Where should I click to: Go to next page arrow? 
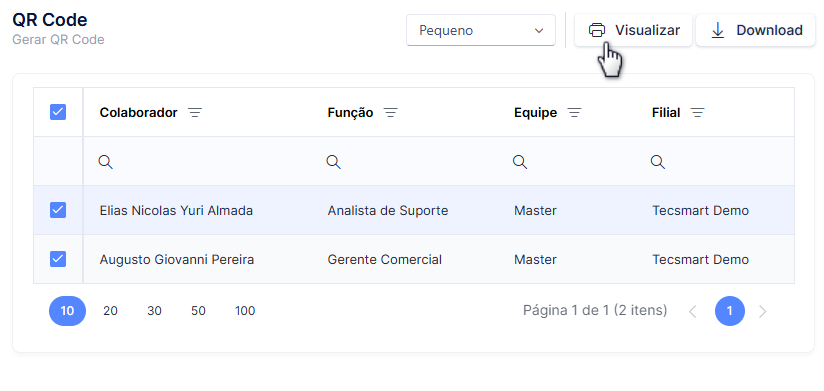point(763,312)
